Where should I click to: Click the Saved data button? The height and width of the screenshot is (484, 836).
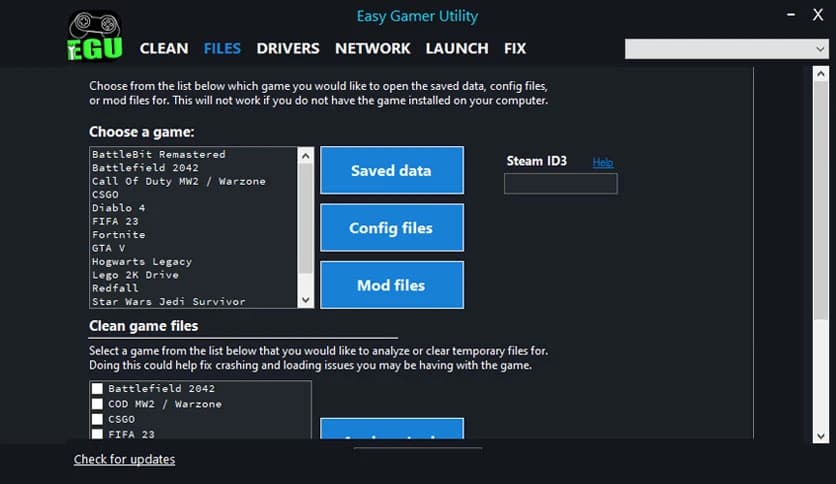pos(392,170)
